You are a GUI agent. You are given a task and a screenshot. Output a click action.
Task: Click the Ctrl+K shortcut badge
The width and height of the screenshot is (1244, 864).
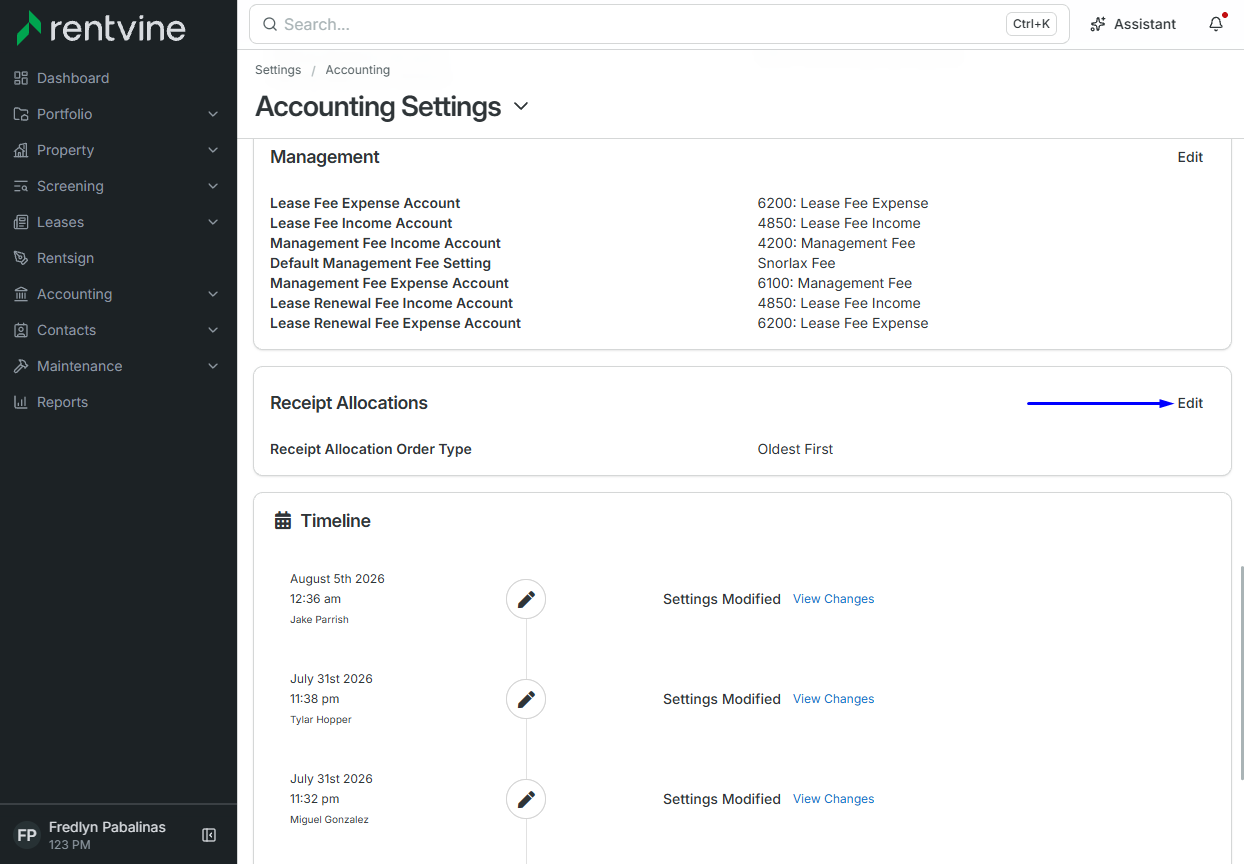pyautogui.click(x=1032, y=24)
